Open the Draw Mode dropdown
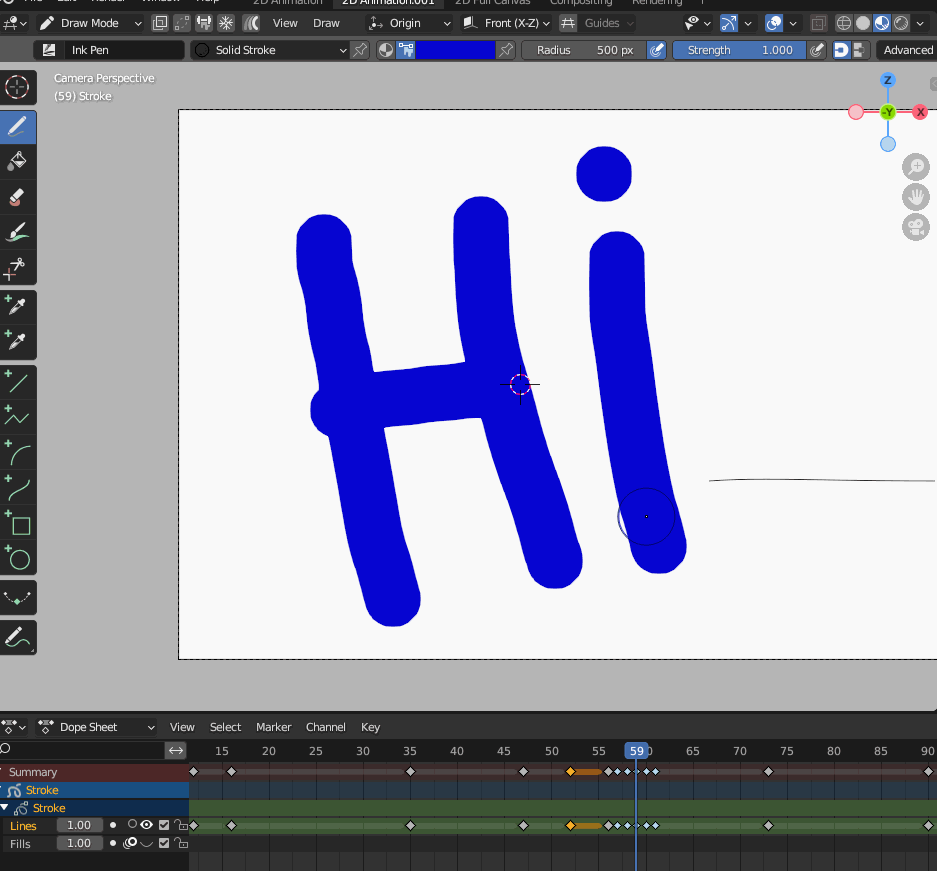 point(90,23)
